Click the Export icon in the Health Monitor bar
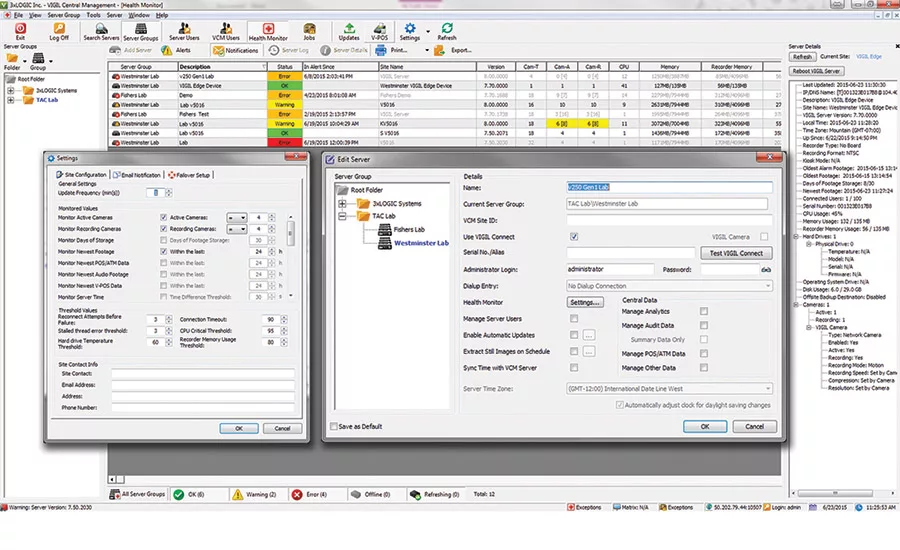Image resolution: width=900 pixels, height=550 pixels. pyautogui.click(x=439, y=51)
